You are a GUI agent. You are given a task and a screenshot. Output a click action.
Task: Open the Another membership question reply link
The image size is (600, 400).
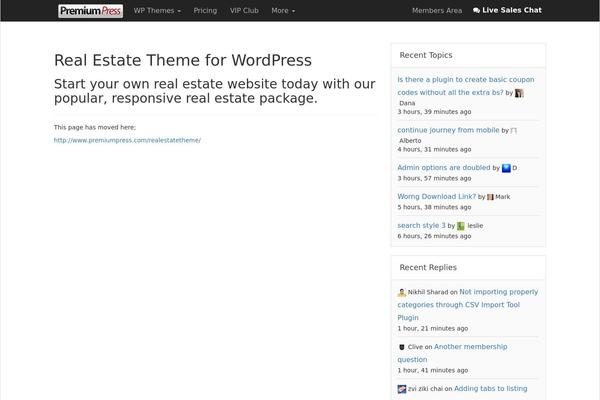click(452, 353)
